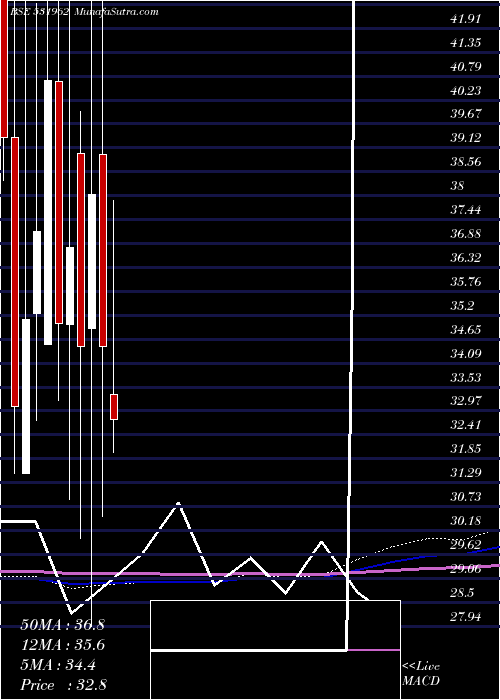500x700 pixels.
Task: Click the 29.06 price axis label
Action: point(466,569)
